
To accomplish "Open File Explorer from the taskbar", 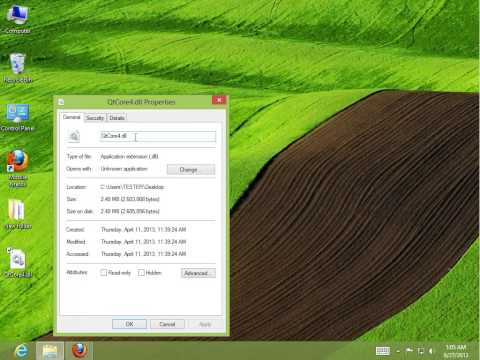I will [50, 351].
